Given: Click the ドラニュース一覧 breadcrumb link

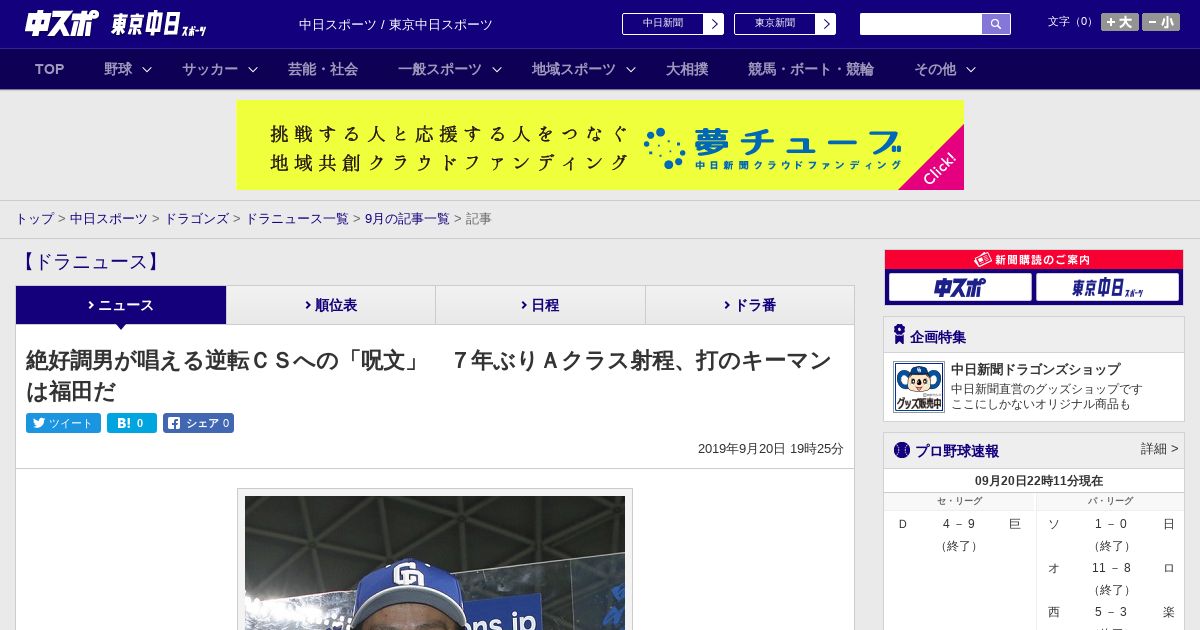Looking at the screenshot, I should click(x=297, y=219).
